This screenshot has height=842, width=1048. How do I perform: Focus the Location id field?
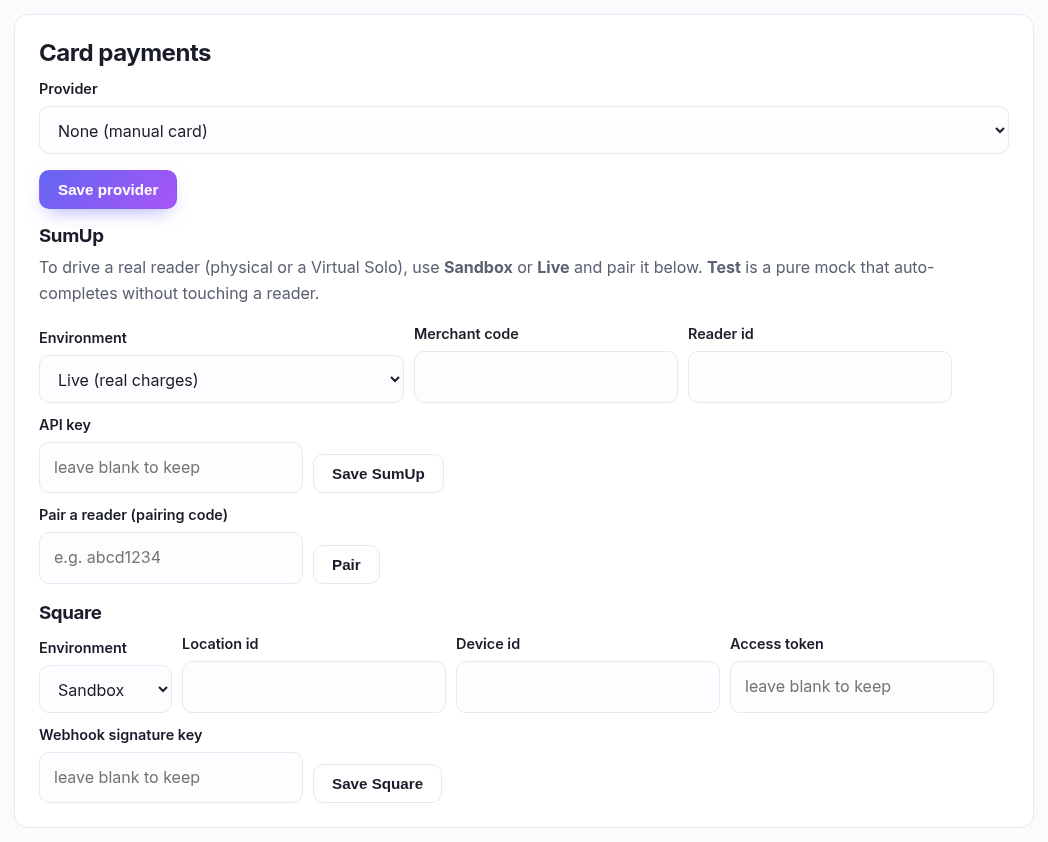(x=313, y=687)
